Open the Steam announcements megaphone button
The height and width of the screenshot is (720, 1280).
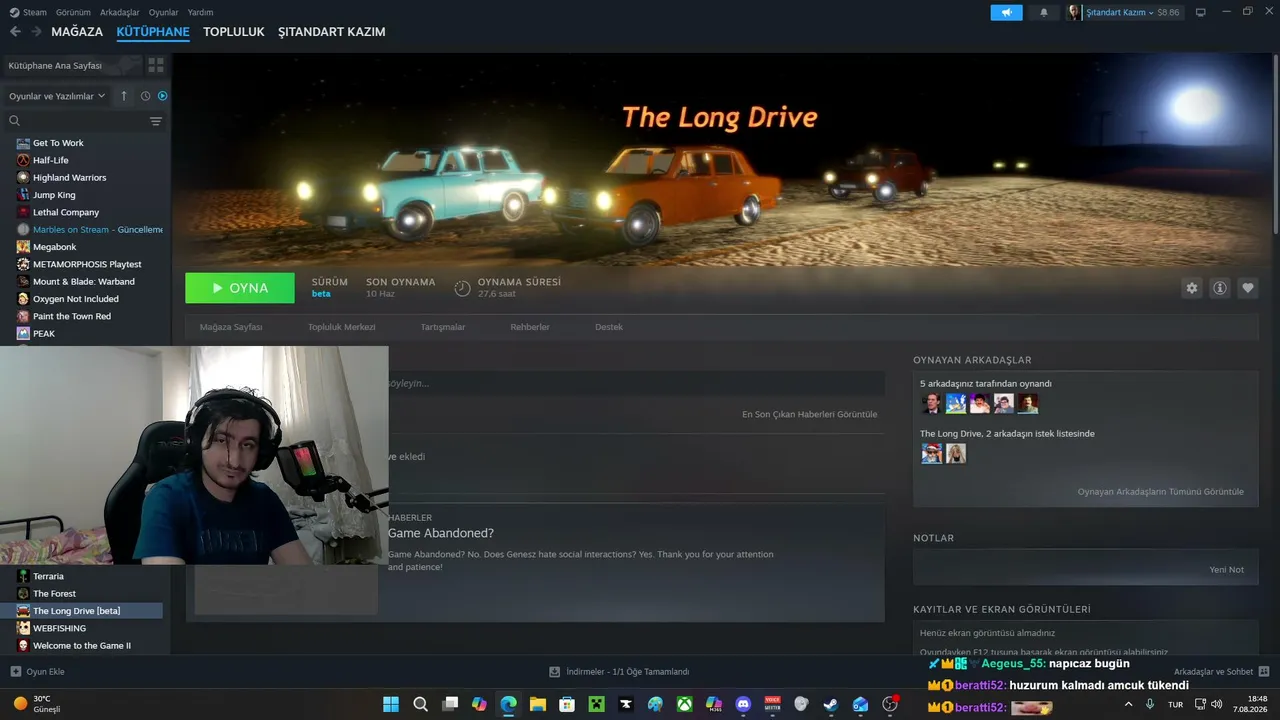pos(1006,12)
